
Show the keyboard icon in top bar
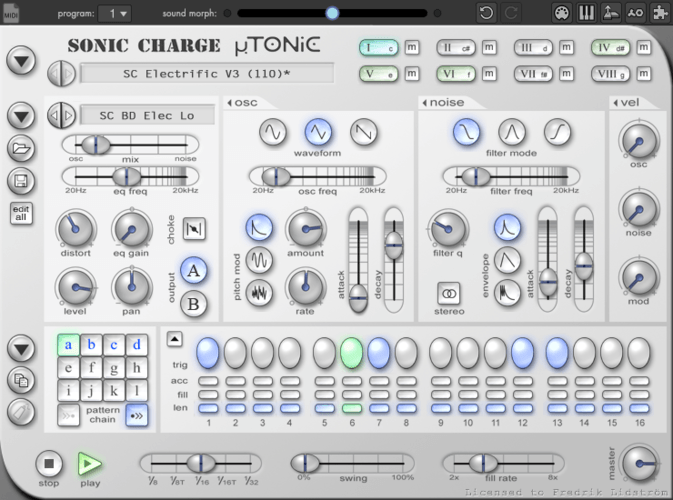586,13
